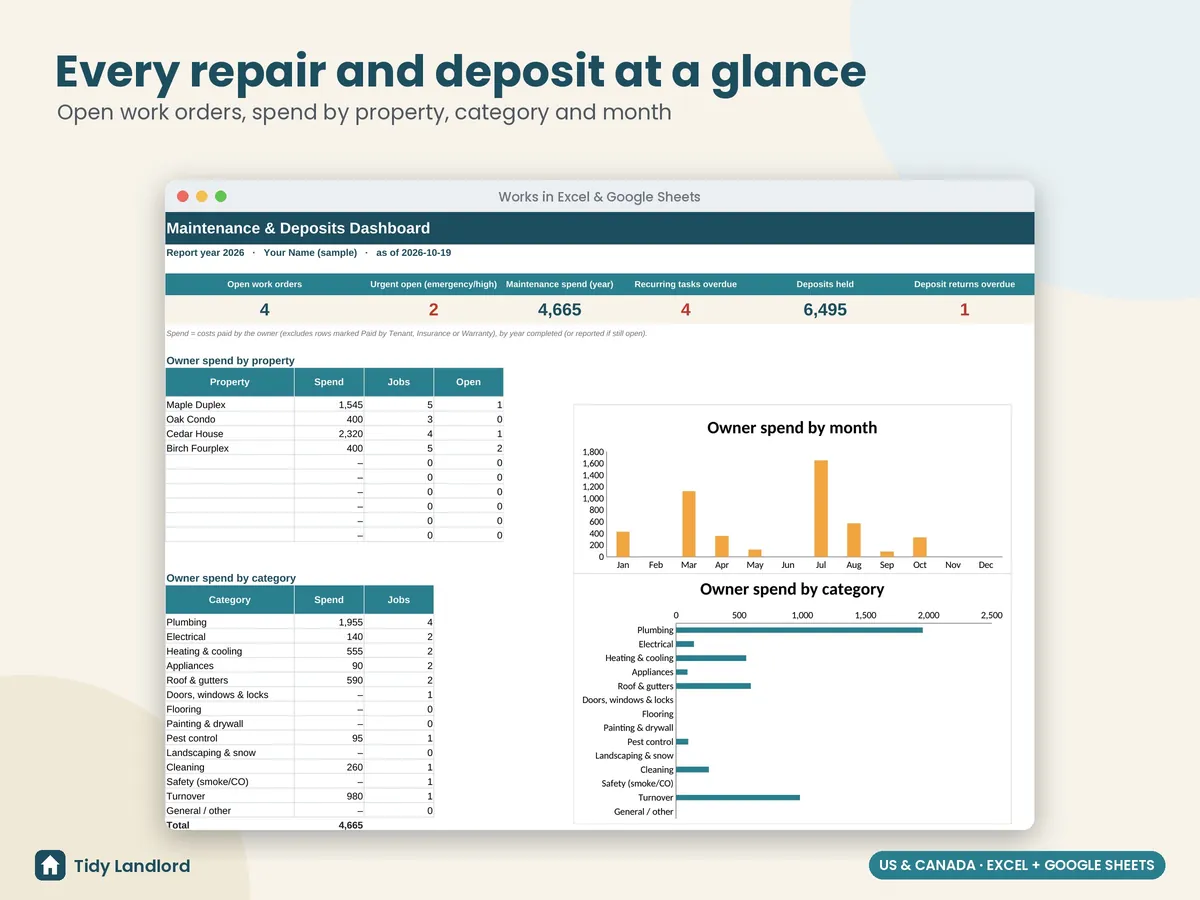Click the red close window dot
Viewport: 1200px width, 900px height.
coord(183,196)
